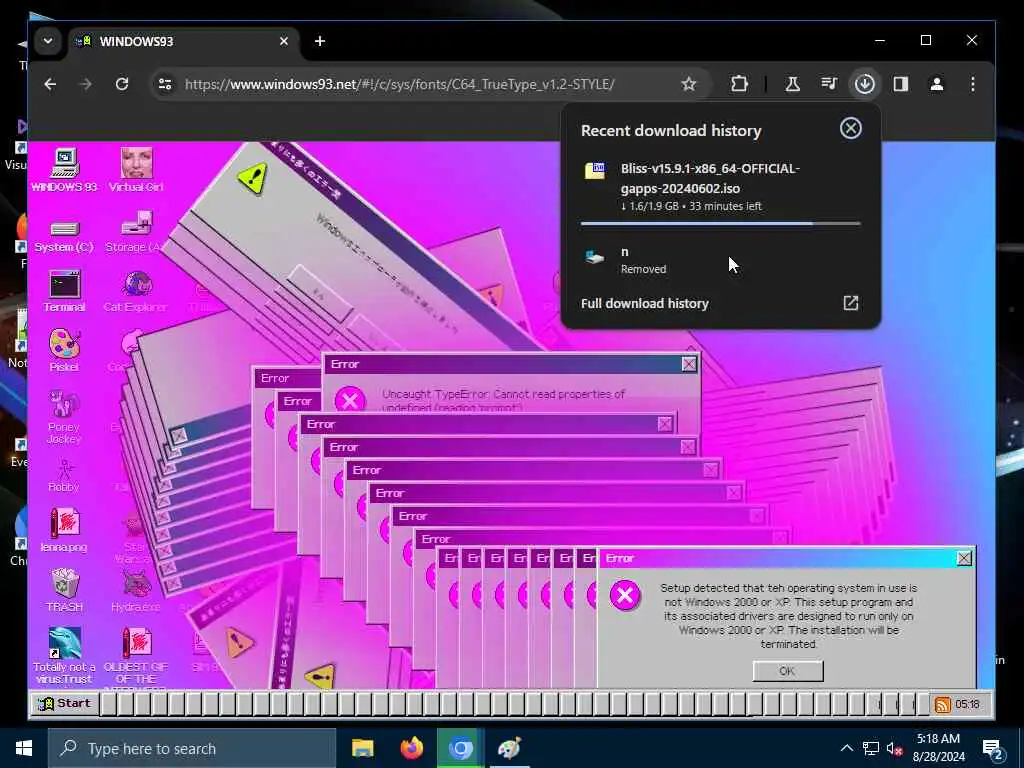Screen dimensions: 1024x768
Task: Bookmark this page with the star icon
Action: (x=688, y=84)
